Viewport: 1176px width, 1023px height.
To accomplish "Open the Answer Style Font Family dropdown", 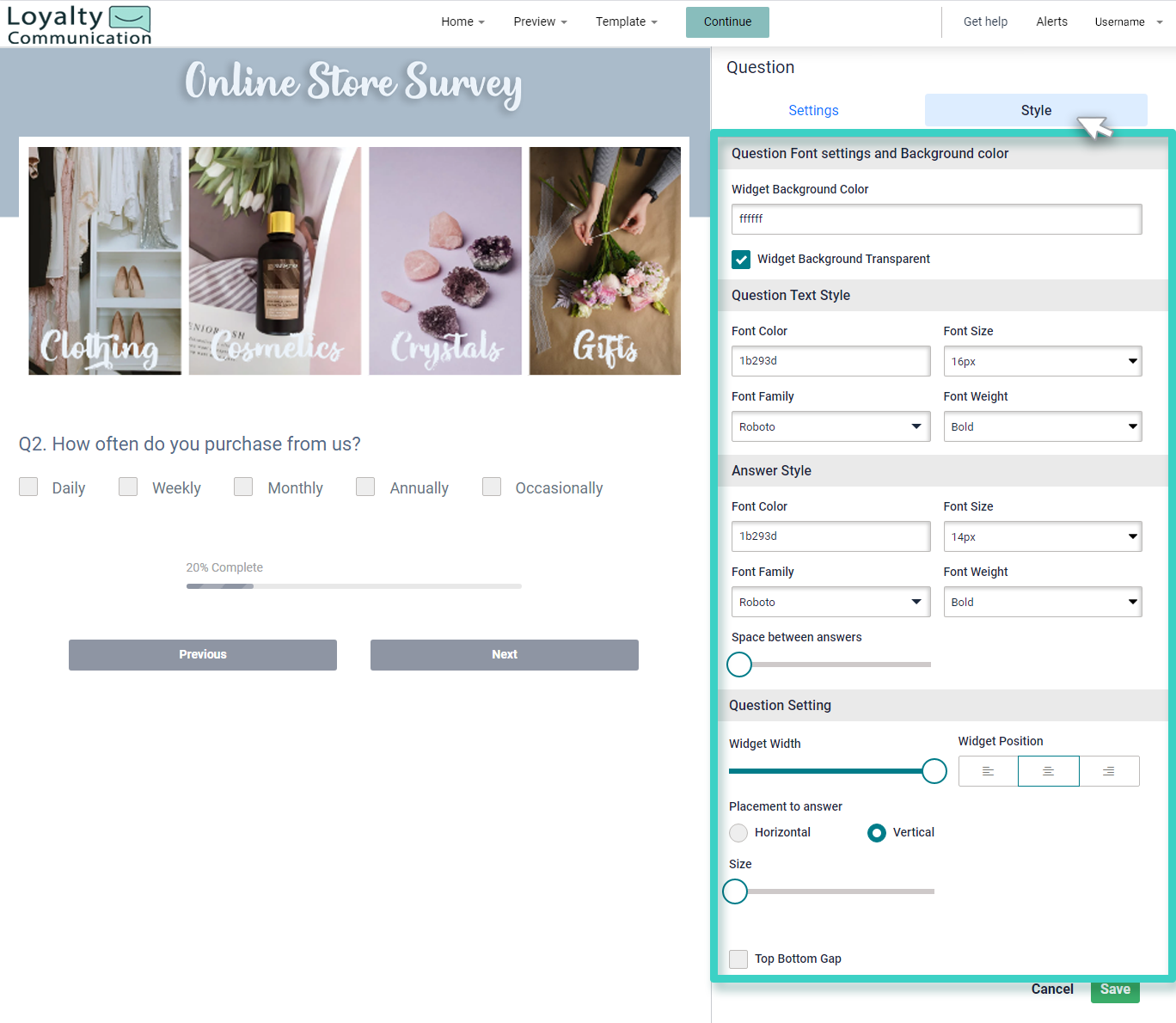I will 830,602.
